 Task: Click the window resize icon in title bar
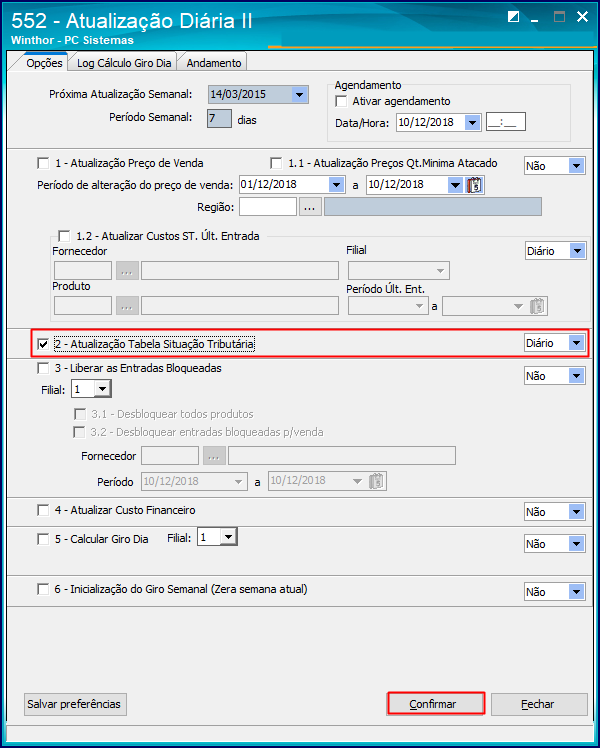coord(513,17)
